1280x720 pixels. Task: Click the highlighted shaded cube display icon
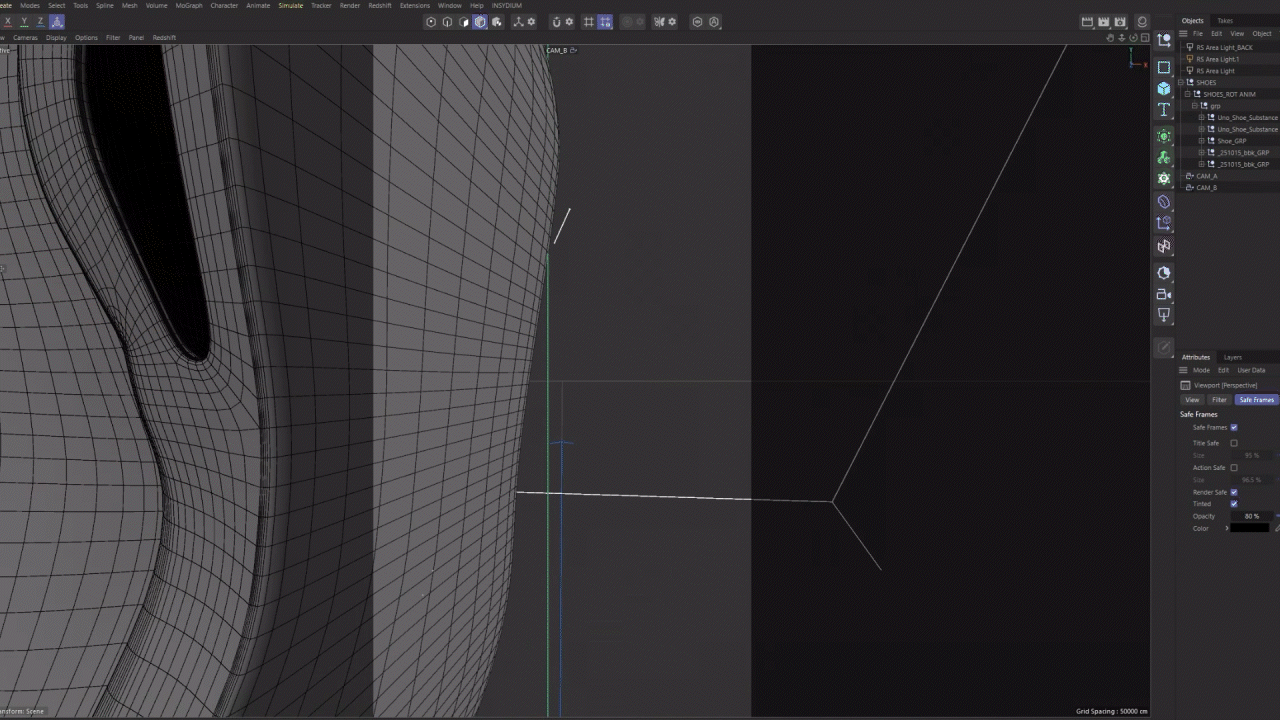(x=480, y=22)
